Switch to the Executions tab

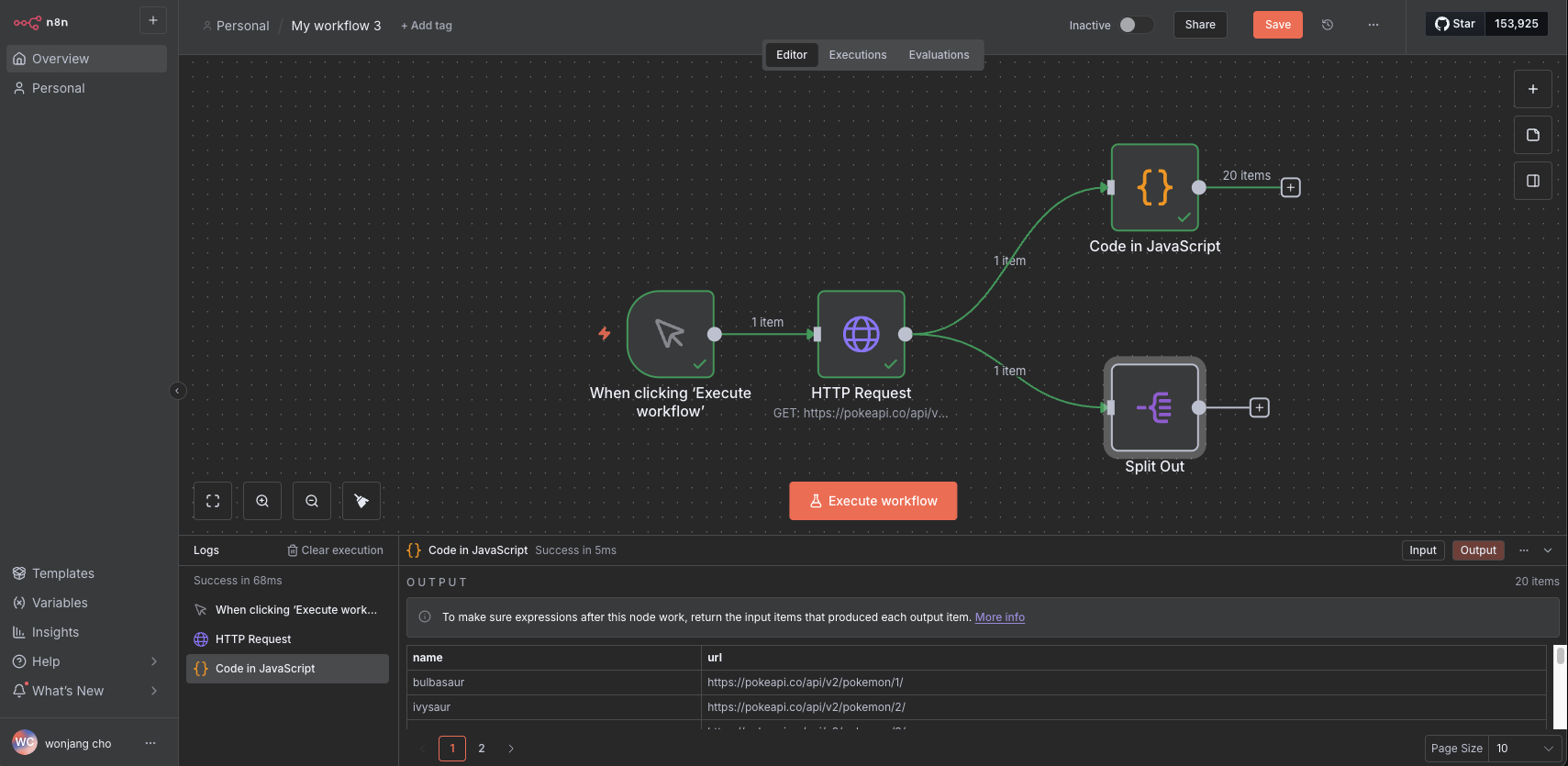coord(858,55)
